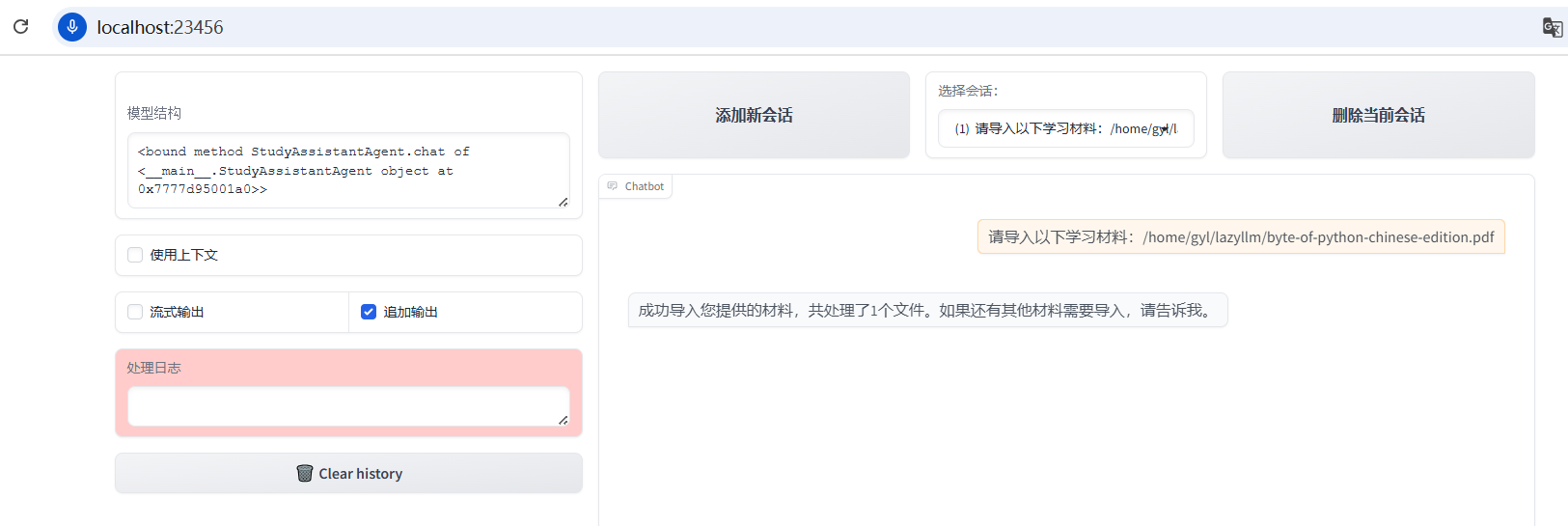
Task: Click the trash icon on Clear history
Action: pyautogui.click(x=305, y=474)
